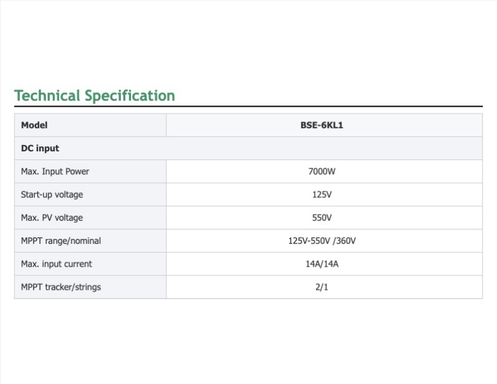This screenshot has width=497, height=384.
Task: Select the 125V start-up value
Action: 322,195
